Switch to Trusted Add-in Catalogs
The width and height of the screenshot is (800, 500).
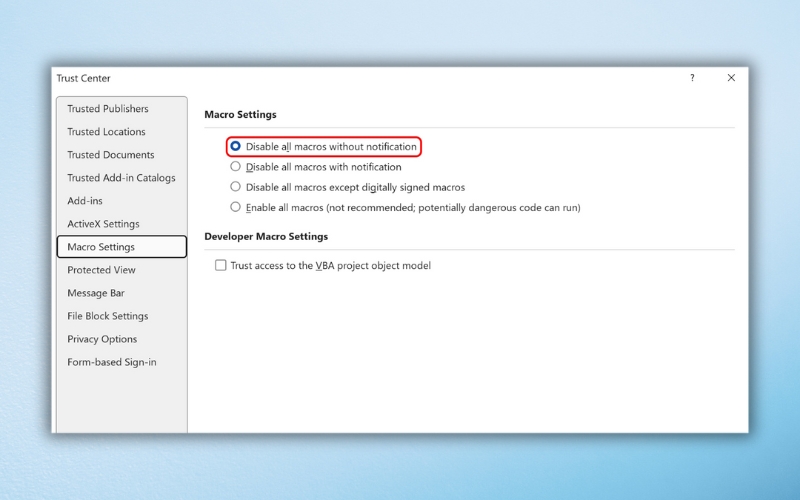(x=121, y=178)
